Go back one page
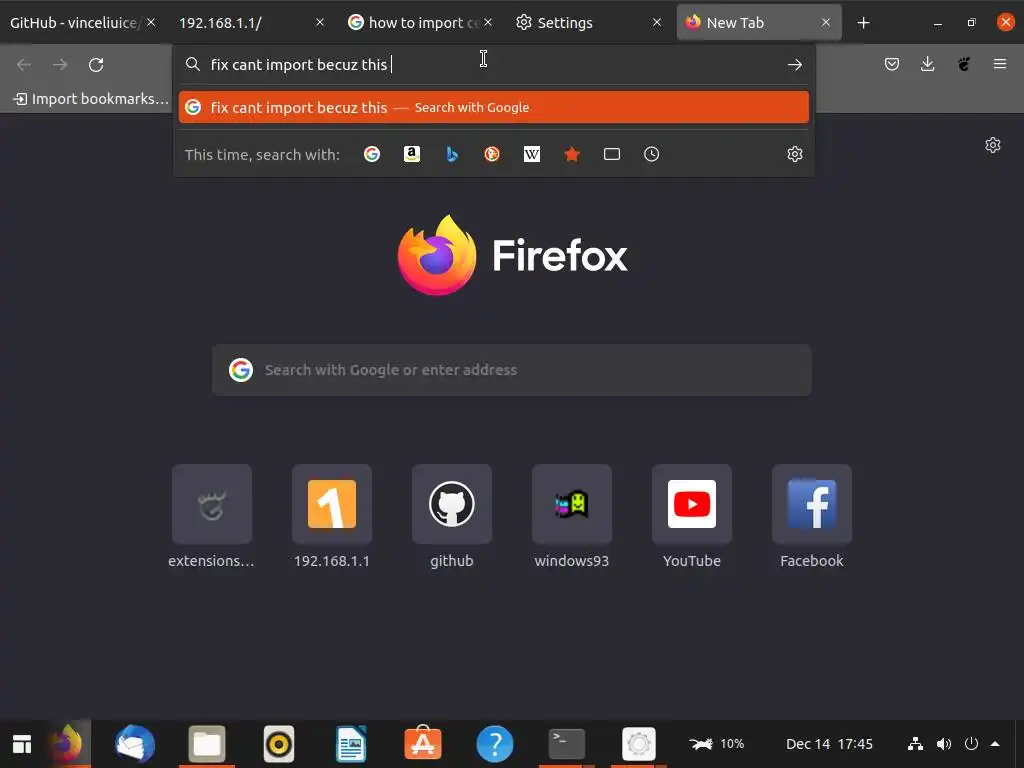 24,65
